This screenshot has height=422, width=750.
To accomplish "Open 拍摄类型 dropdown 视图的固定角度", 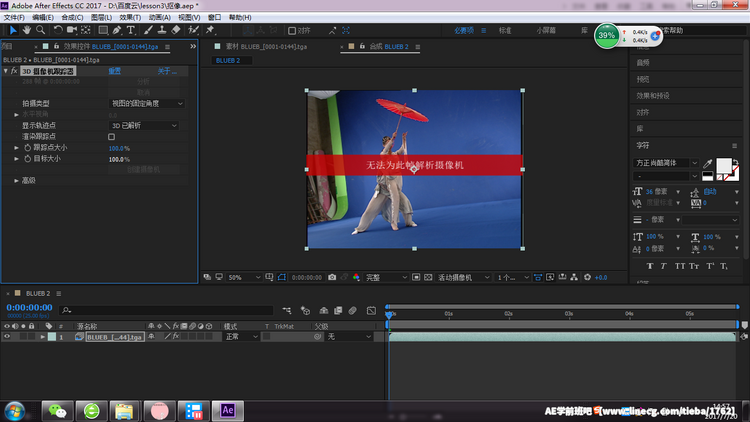I will (x=147, y=103).
